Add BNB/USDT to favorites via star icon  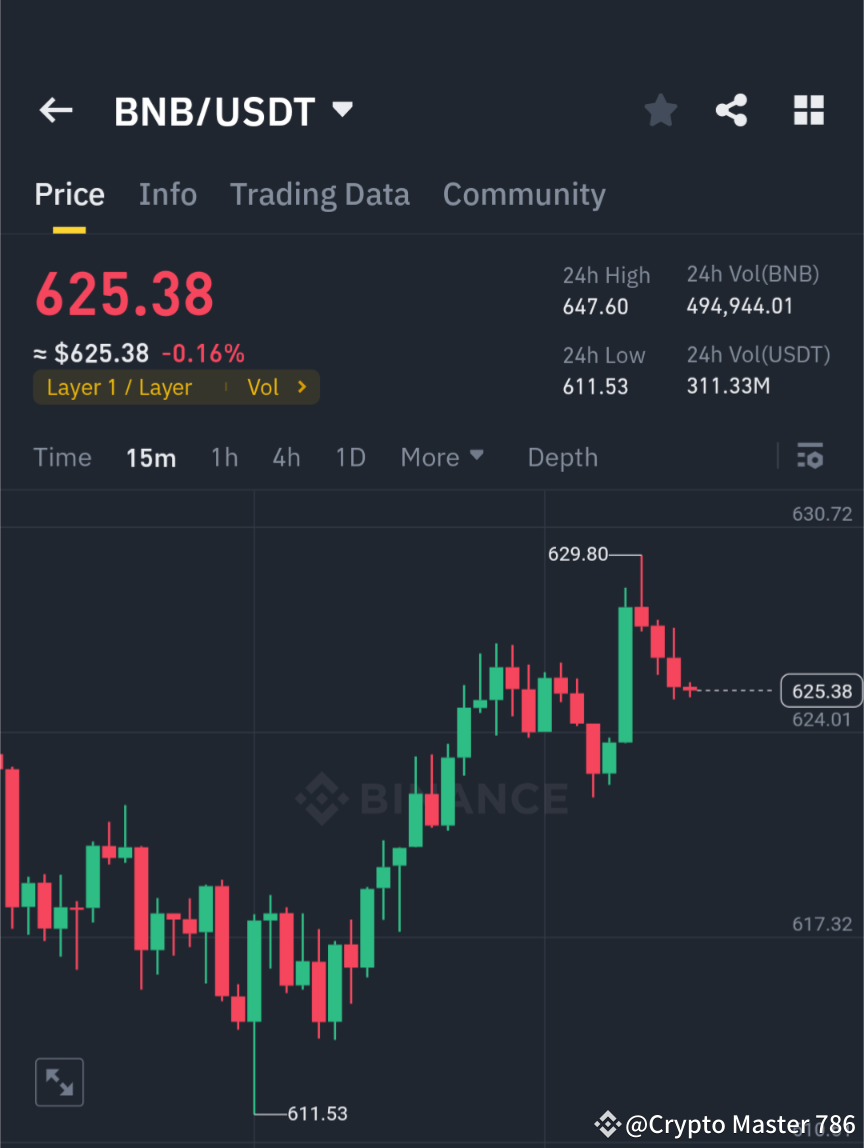(x=660, y=110)
